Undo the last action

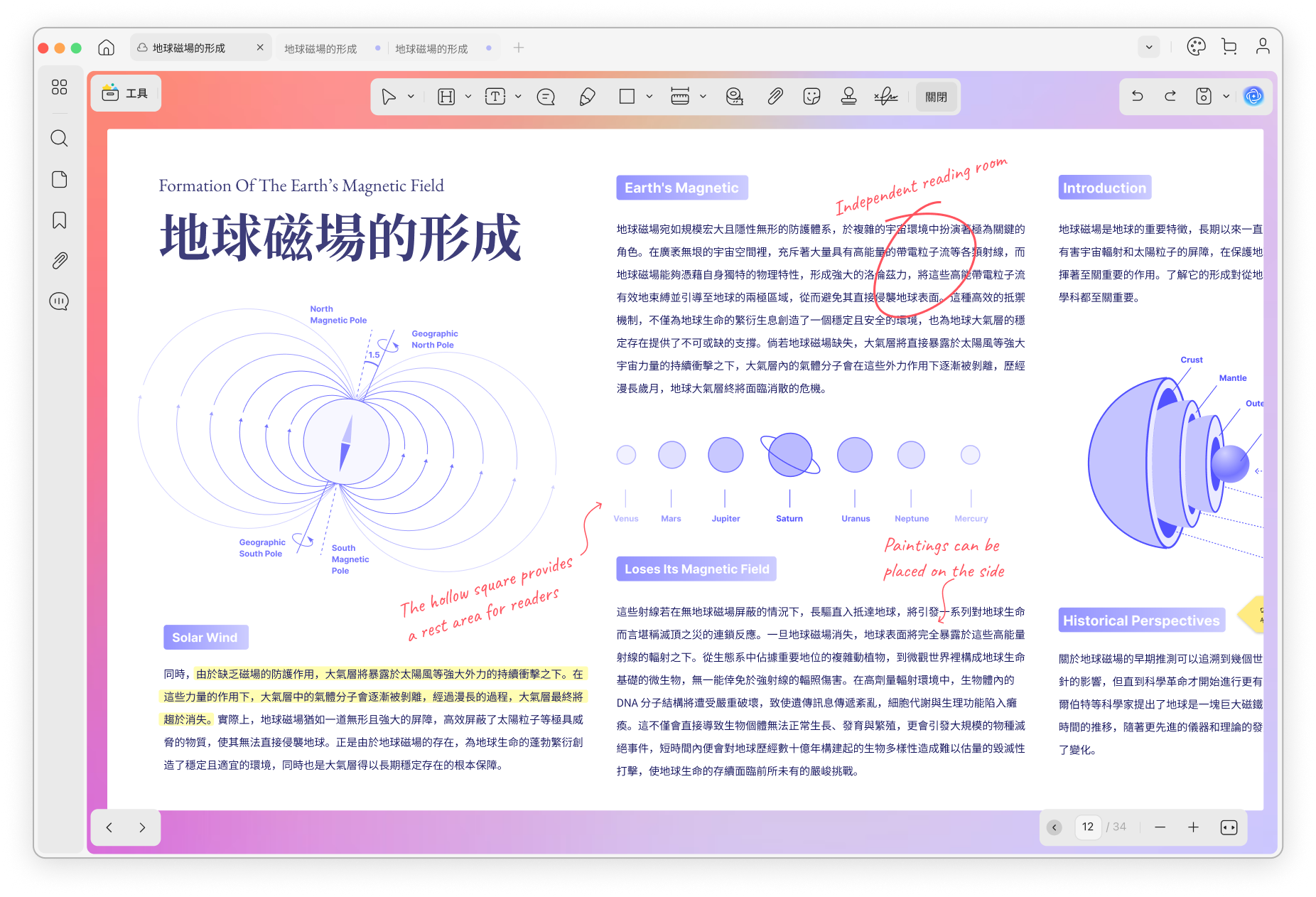point(1138,96)
